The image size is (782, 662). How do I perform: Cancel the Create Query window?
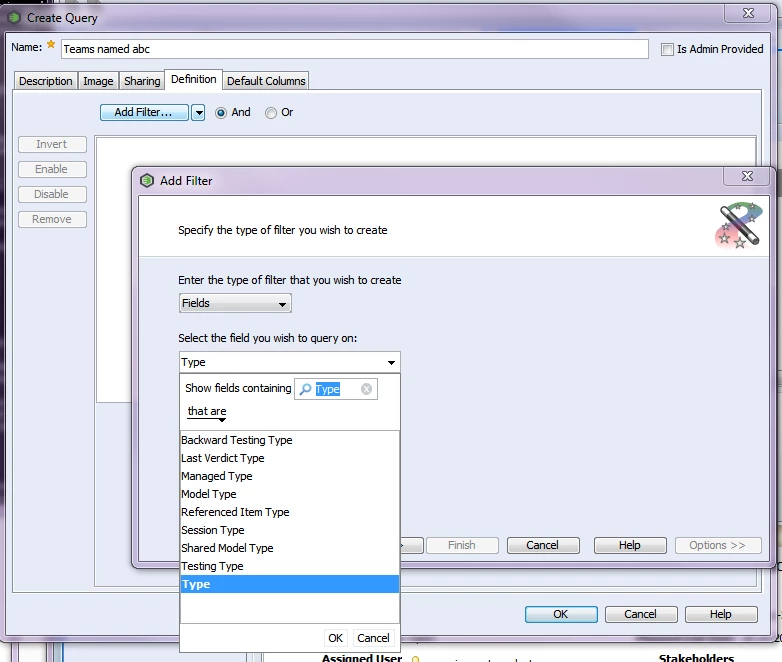pos(641,614)
